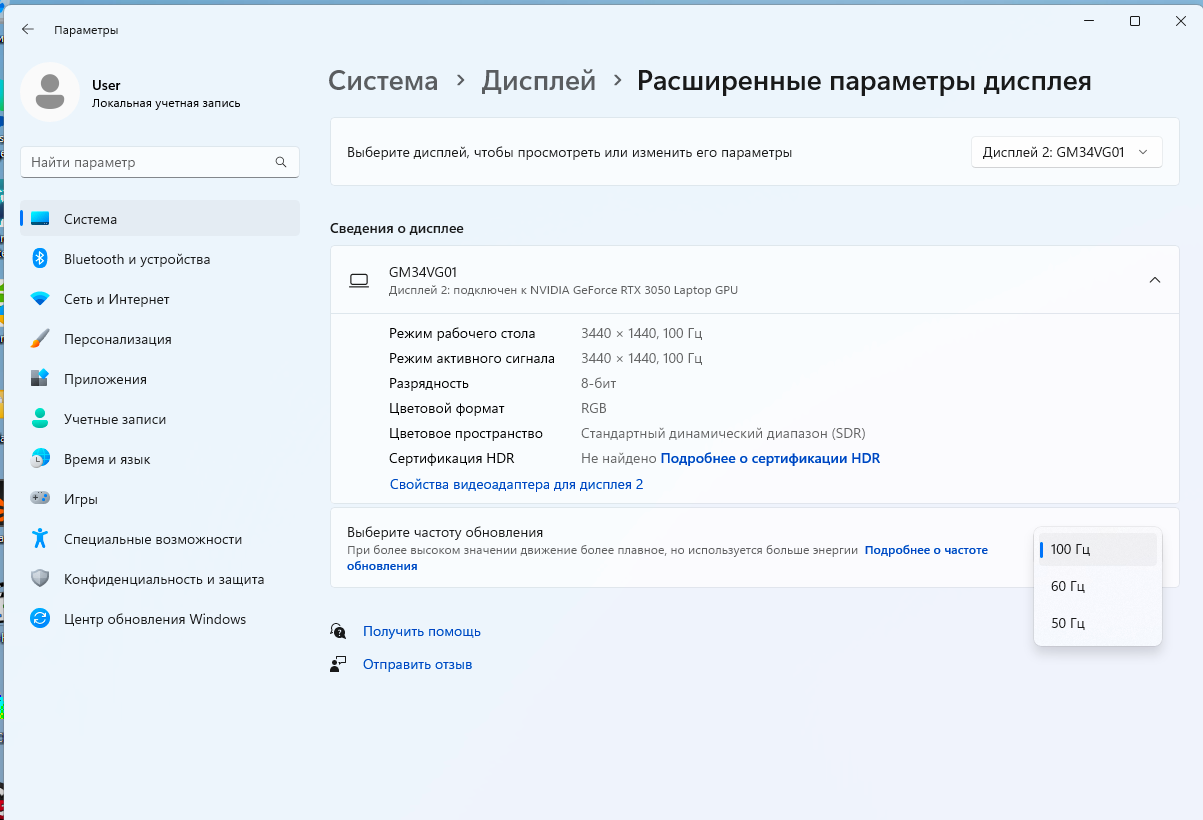Open Свойства видеоадаптера для дисплея 2
This screenshot has height=820, width=1203.
coord(516,484)
